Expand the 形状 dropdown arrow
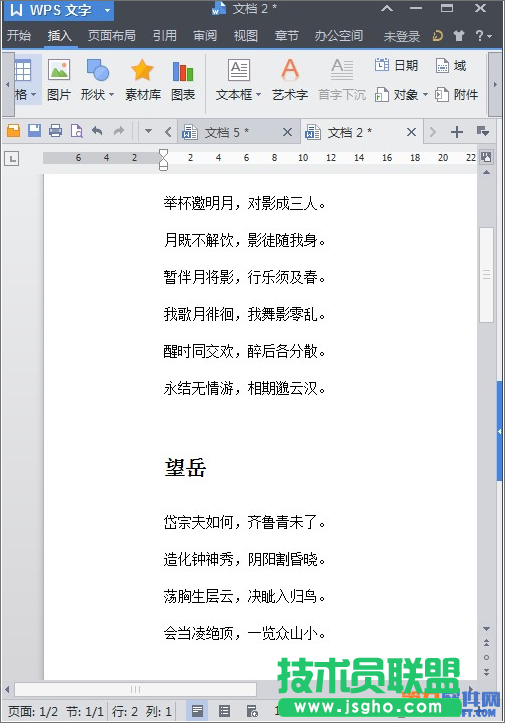 click(111, 95)
